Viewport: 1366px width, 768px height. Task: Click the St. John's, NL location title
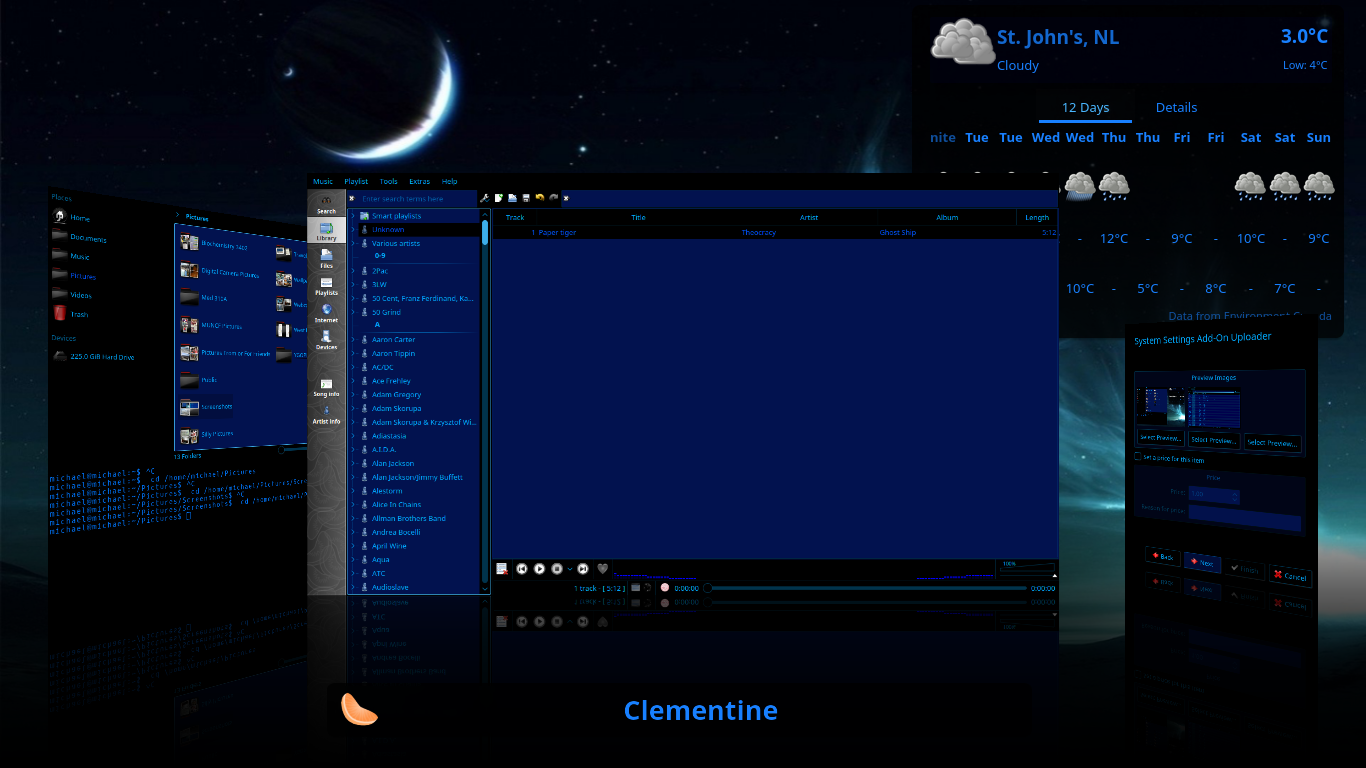[1058, 37]
